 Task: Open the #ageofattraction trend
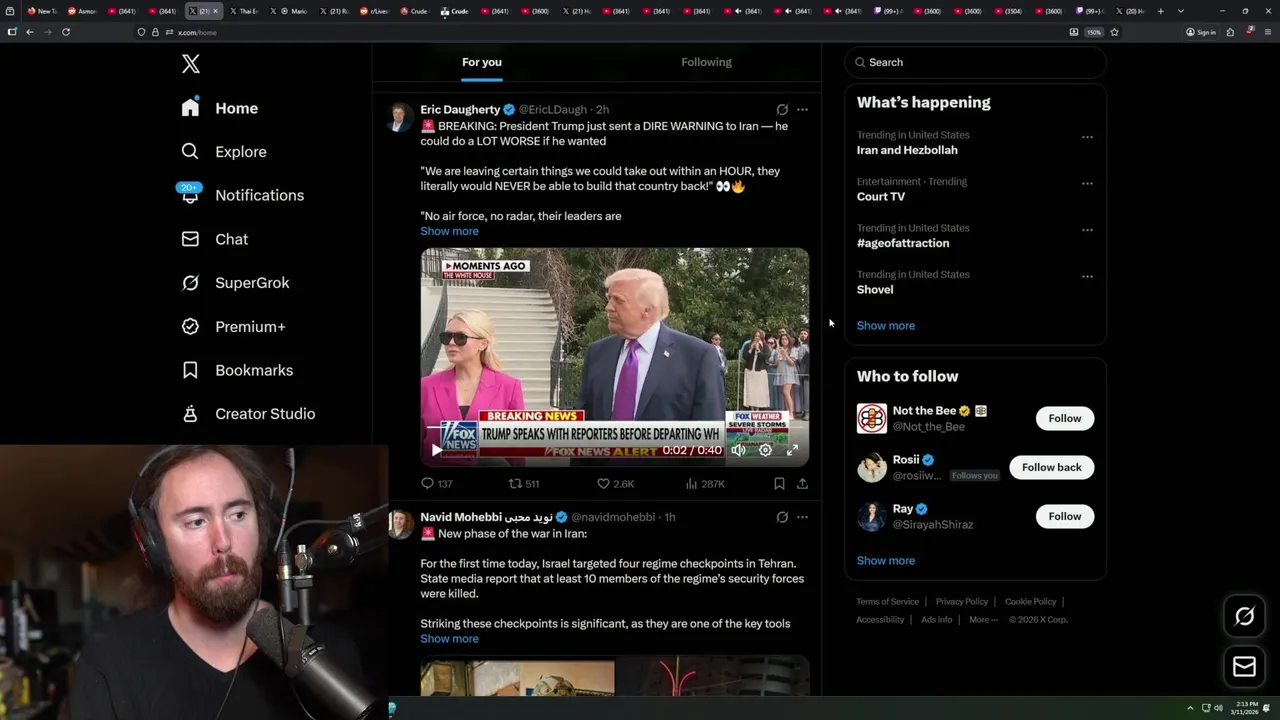pyautogui.click(x=903, y=243)
